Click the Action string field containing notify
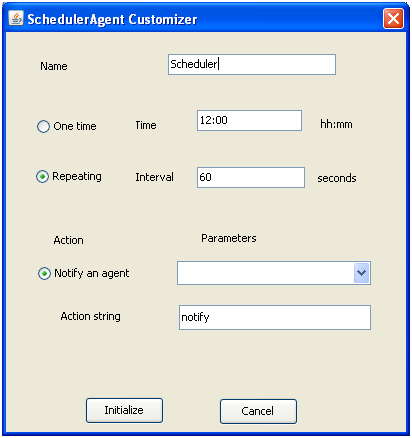412x438 pixels. 275,318
